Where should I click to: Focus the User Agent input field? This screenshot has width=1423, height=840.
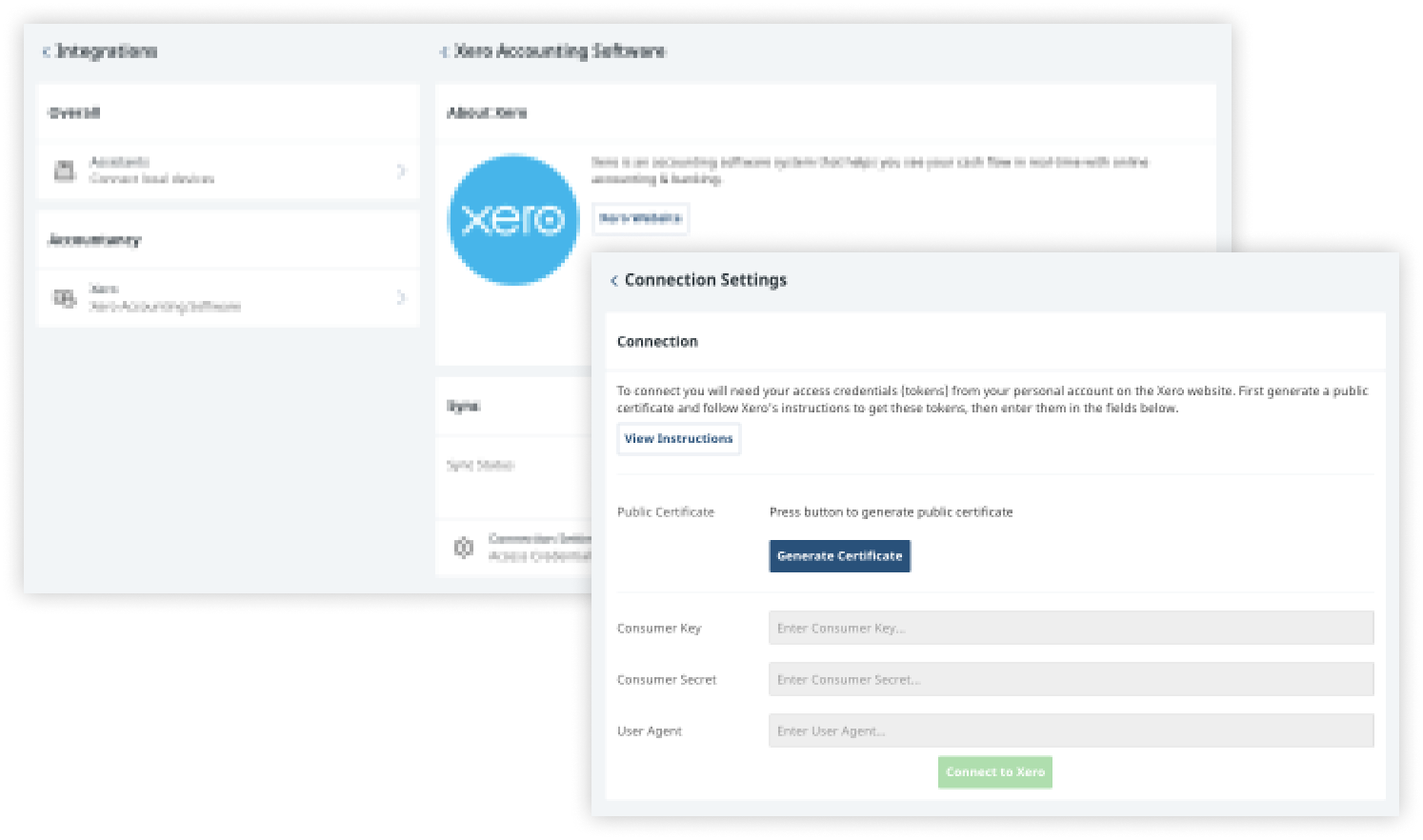coord(1072,730)
